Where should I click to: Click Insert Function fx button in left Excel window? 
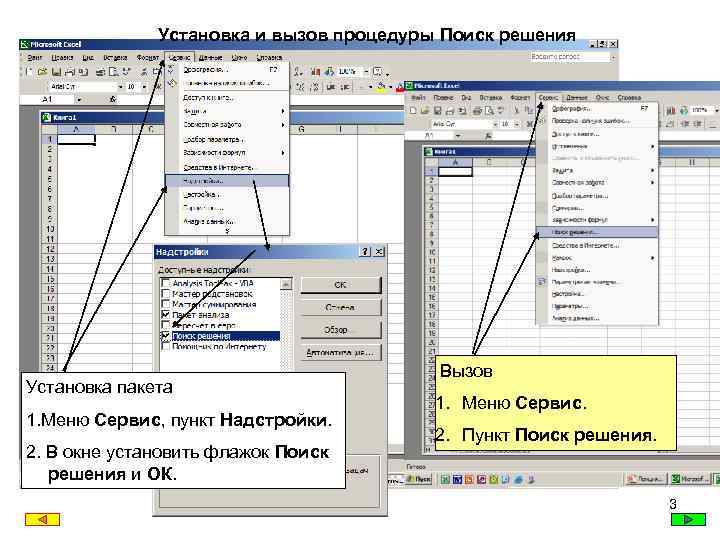point(113,99)
